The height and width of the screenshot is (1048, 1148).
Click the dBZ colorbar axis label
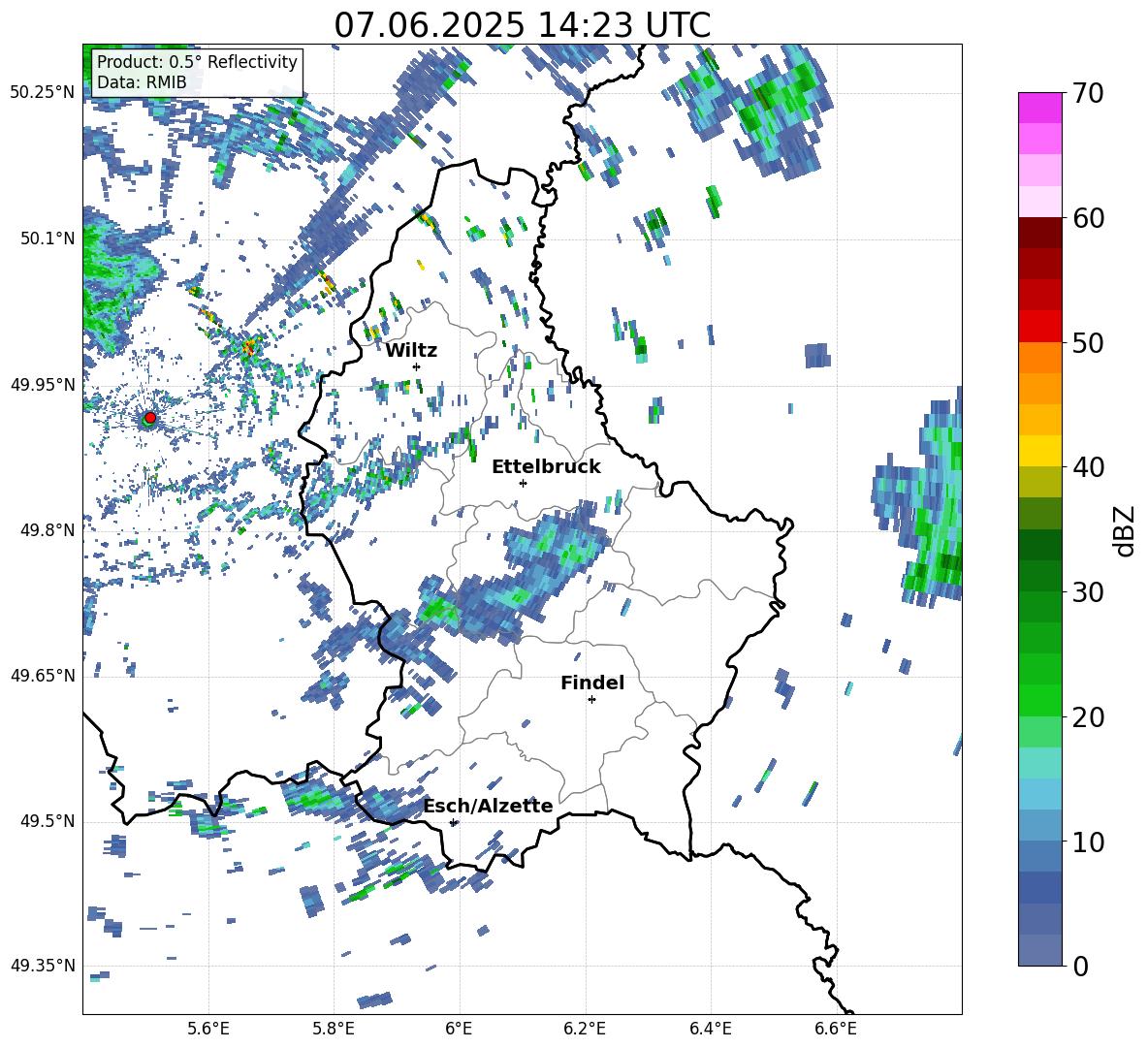[1126, 530]
